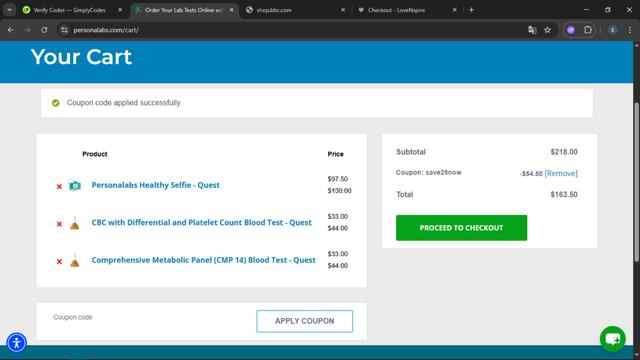Close the Verify Codes SimplyCodes tab
640x360 pixels.
pyautogui.click(x=120, y=10)
